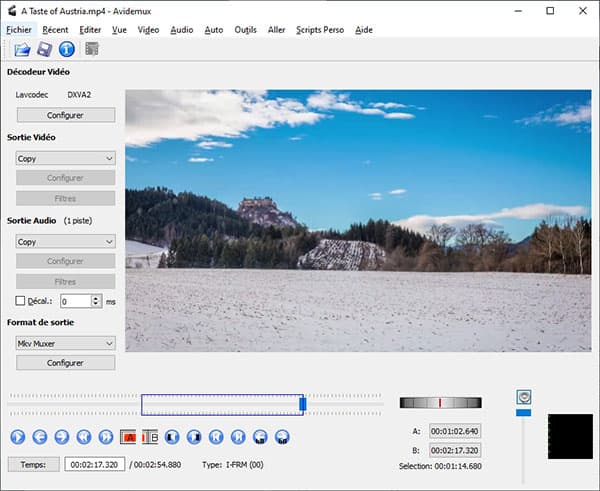Advance to the next frame
600x491 pixels.
[x=62, y=437]
